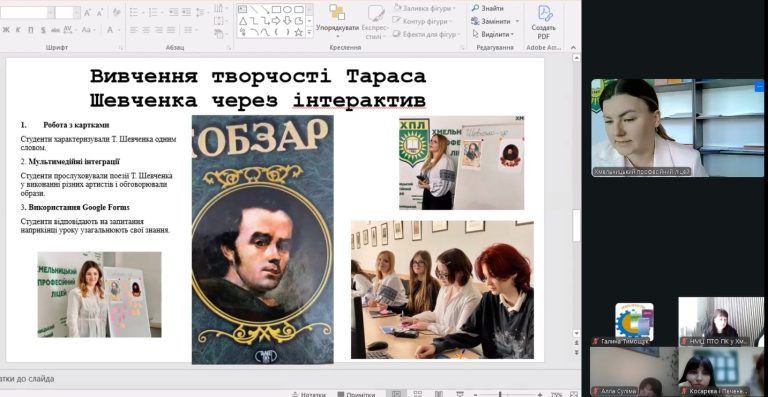
Task: Select the Text Box shape
Action: point(242,9)
